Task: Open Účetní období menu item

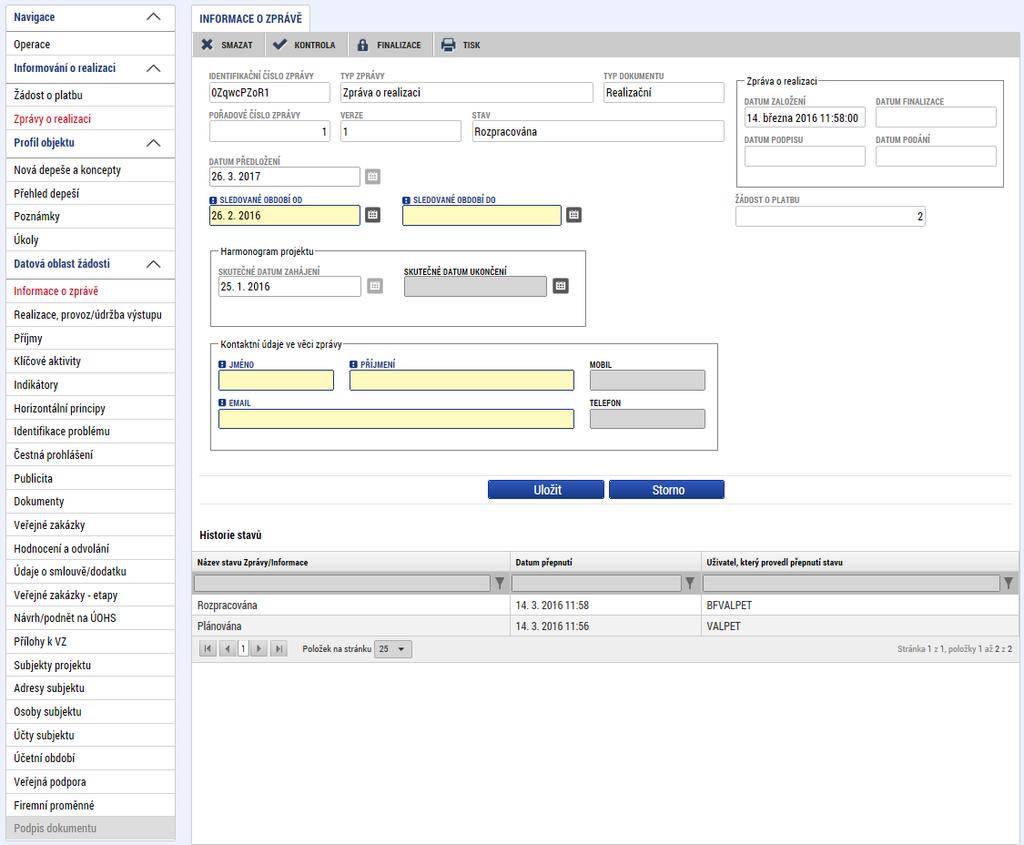Action: click(90, 758)
